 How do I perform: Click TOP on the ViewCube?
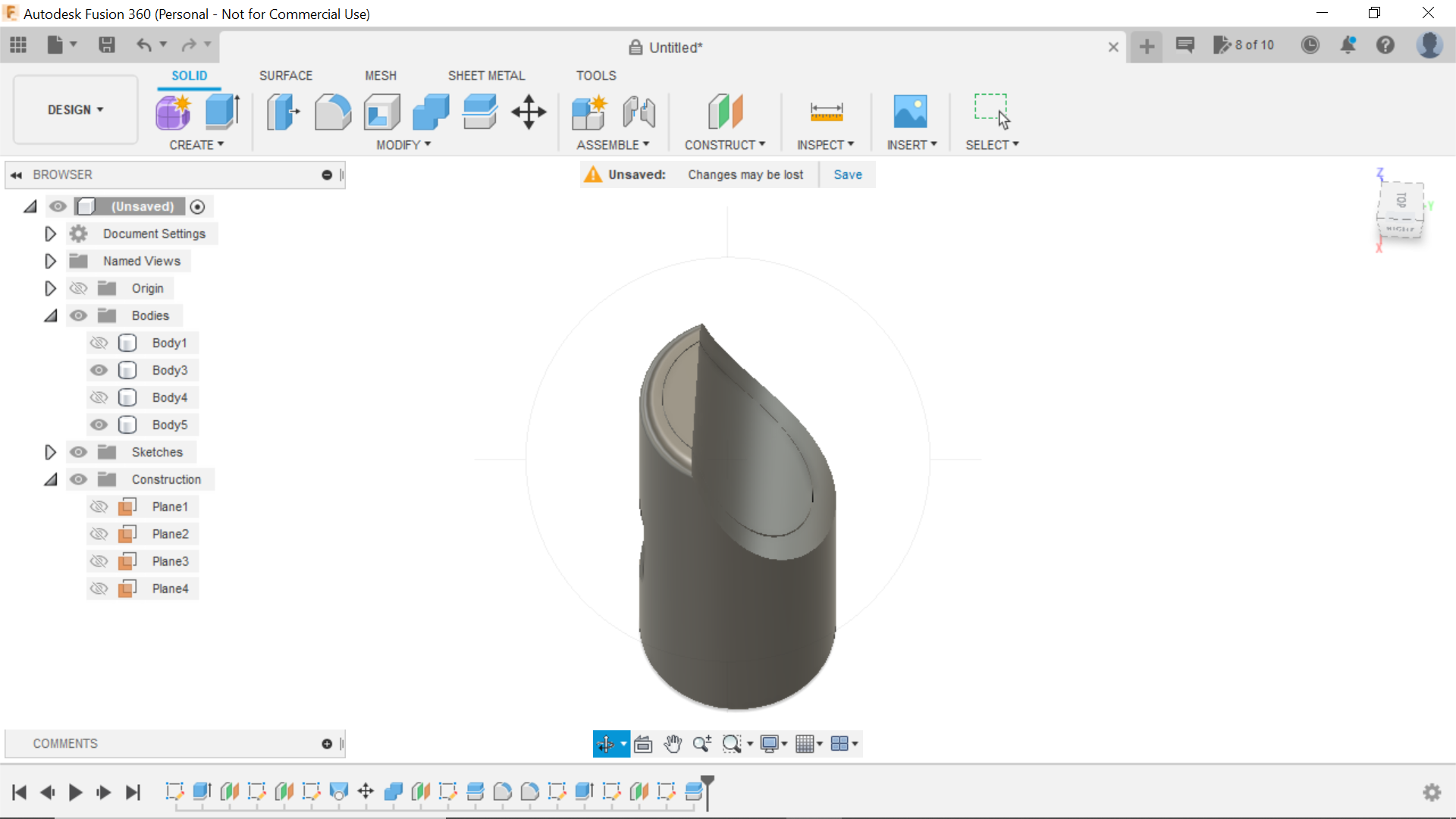(x=1402, y=200)
